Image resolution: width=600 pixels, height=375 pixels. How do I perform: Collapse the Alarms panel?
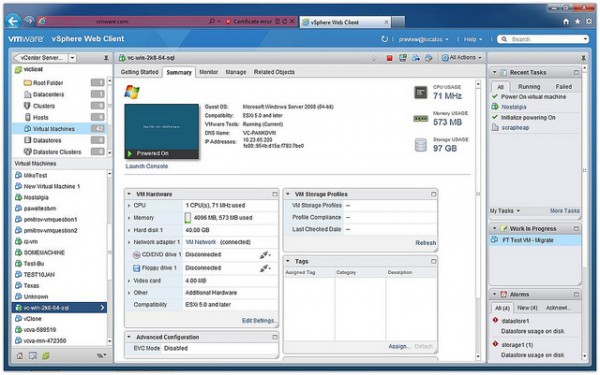(494, 294)
